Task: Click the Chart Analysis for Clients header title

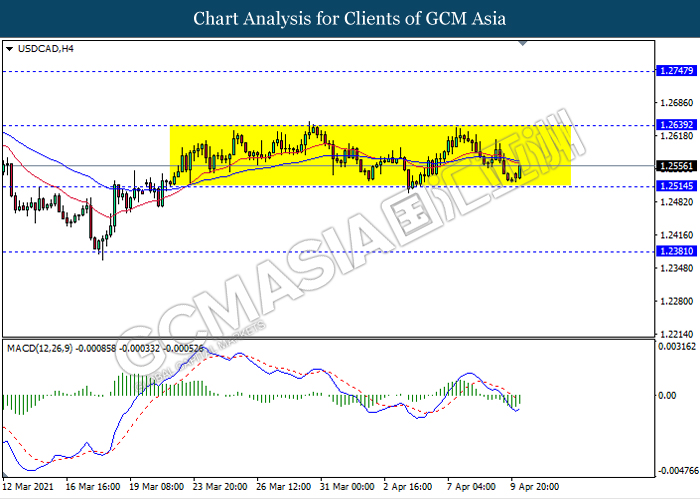Action: point(350,19)
